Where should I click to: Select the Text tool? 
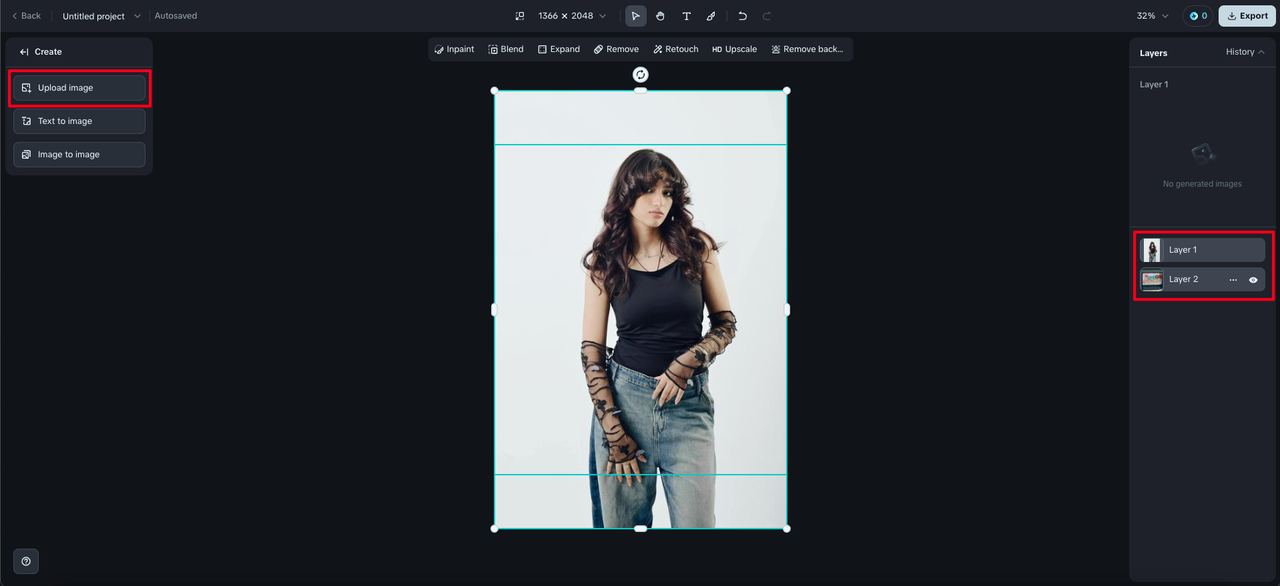[x=686, y=16]
